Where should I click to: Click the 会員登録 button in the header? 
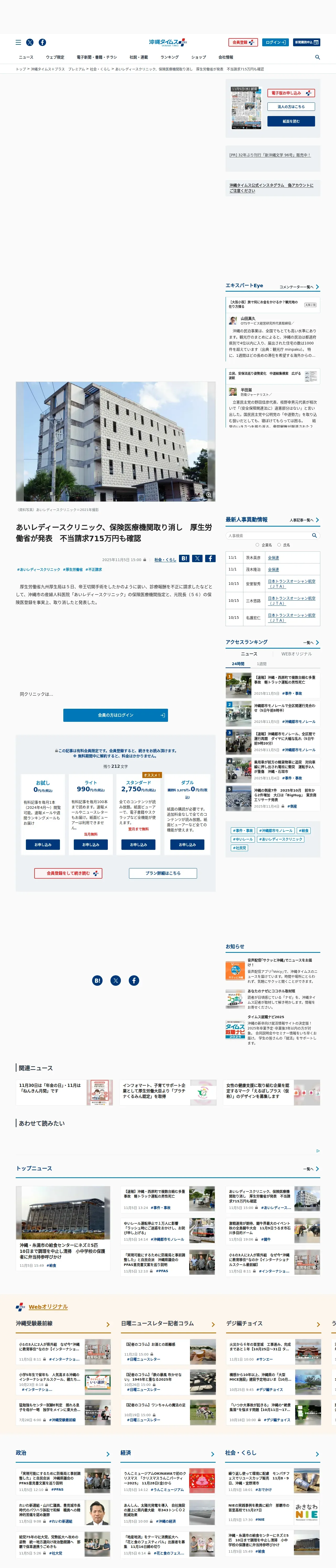pos(243,43)
